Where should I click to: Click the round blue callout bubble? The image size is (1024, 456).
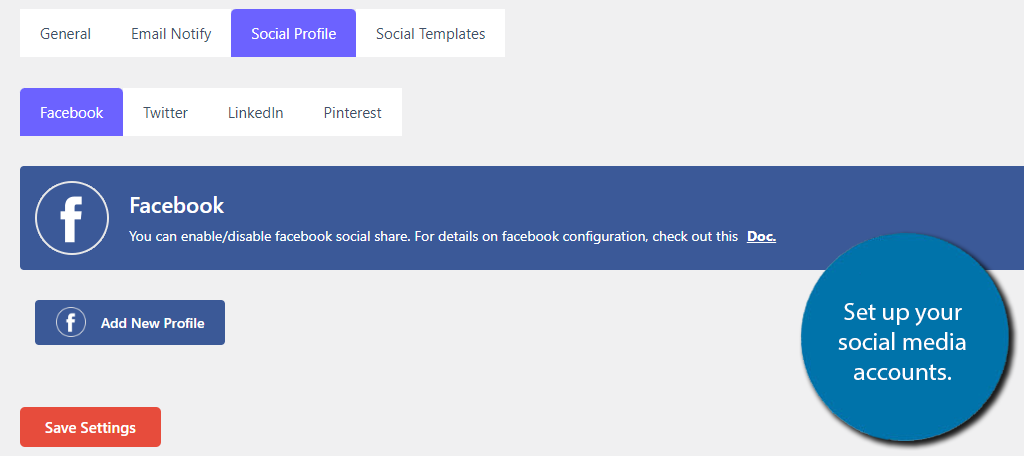[904, 337]
